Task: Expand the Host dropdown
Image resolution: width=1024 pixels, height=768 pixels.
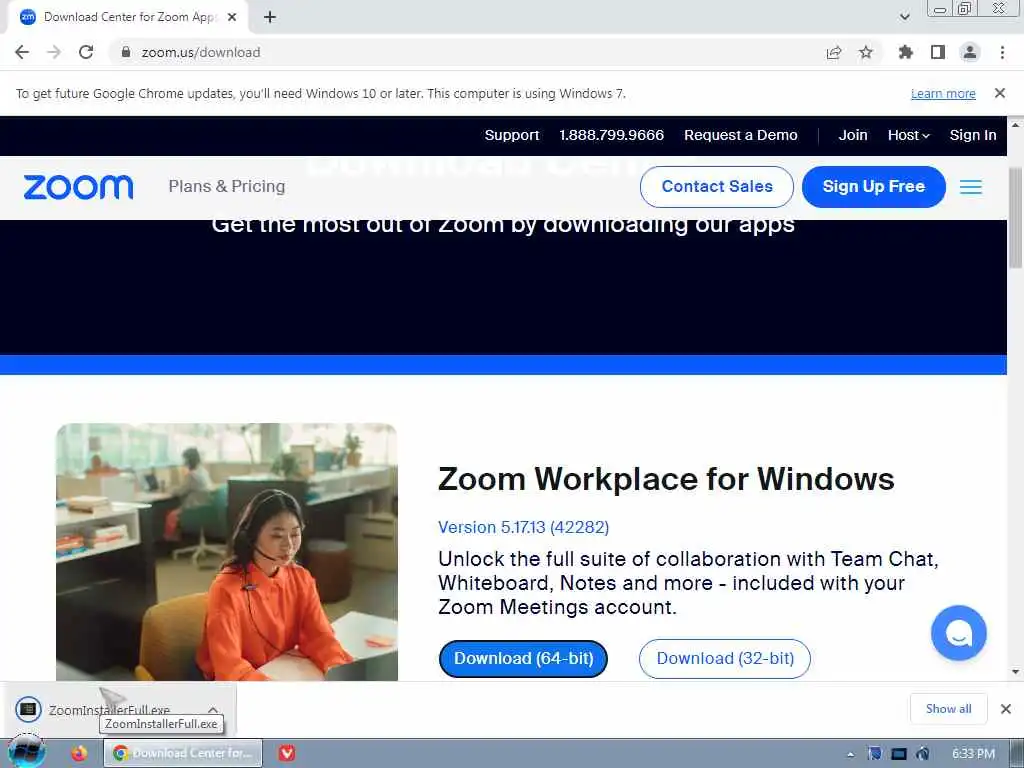Action: point(908,135)
